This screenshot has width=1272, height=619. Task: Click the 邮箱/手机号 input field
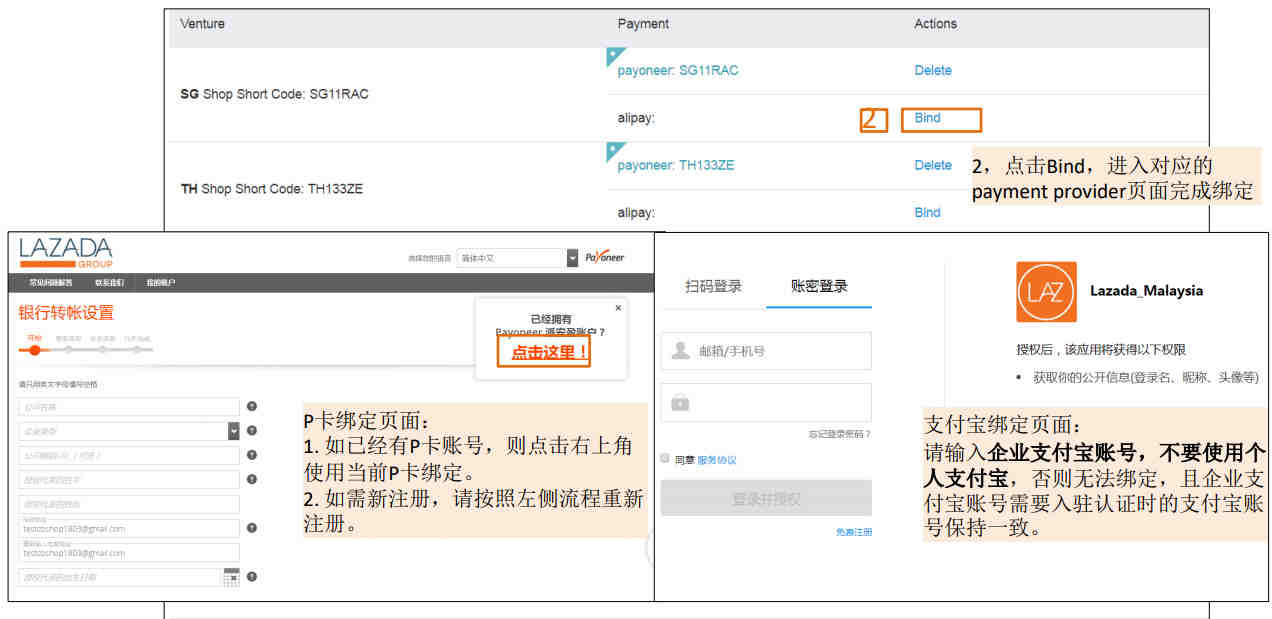click(766, 351)
